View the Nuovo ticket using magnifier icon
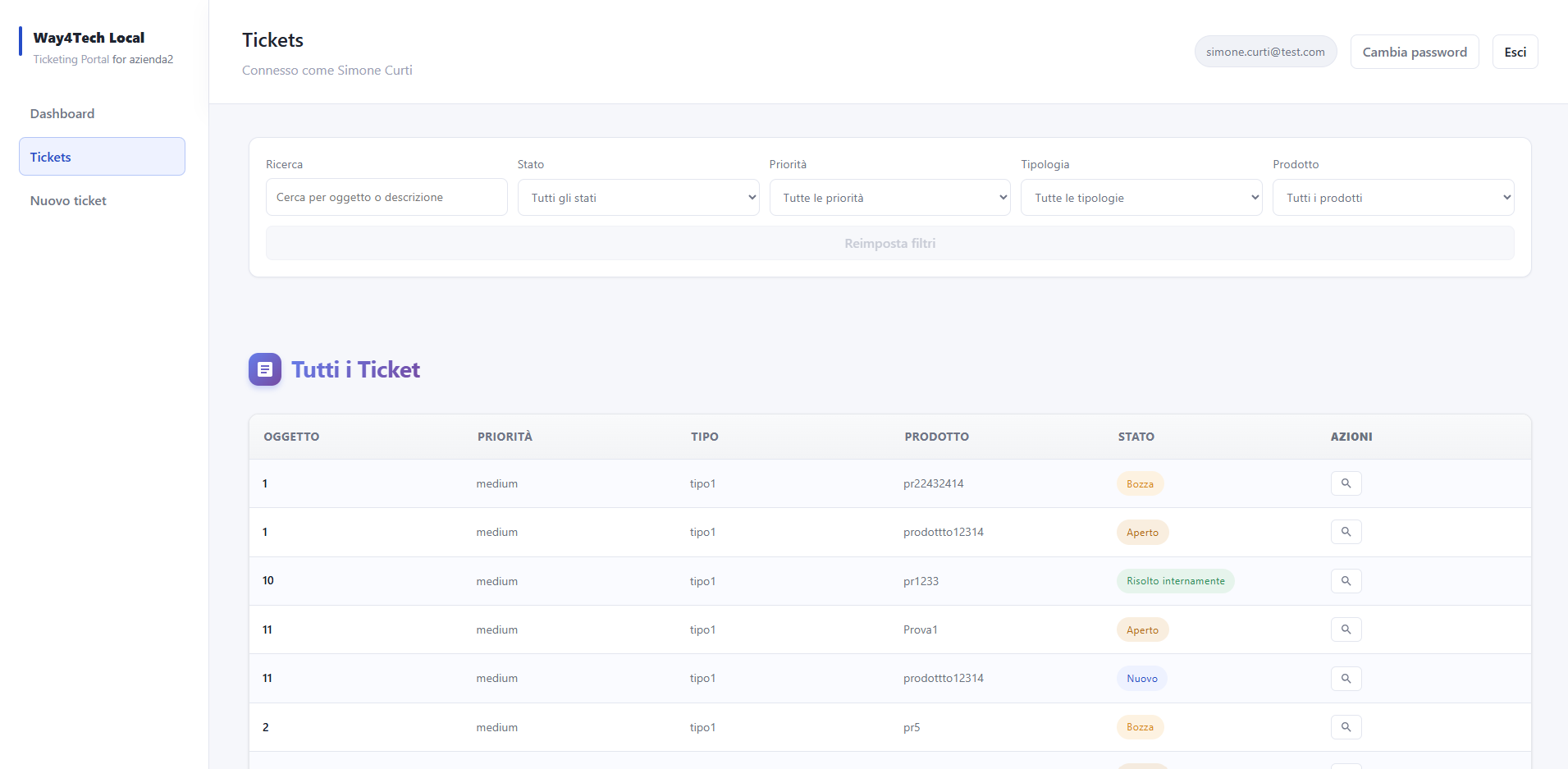This screenshot has height=769, width=1568. click(1346, 679)
